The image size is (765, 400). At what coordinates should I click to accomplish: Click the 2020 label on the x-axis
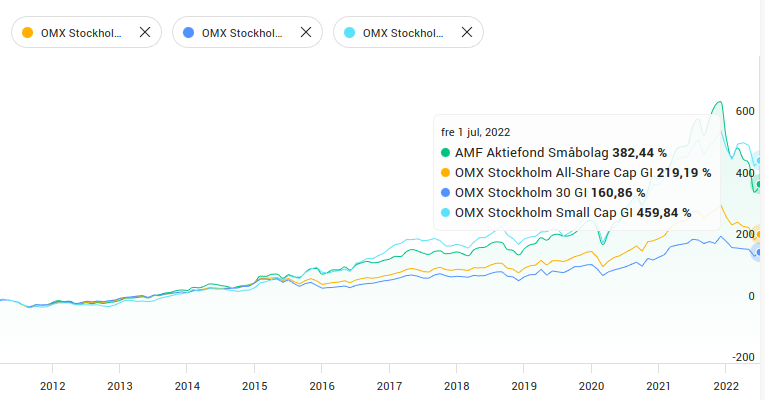pyautogui.click(x=591, y=386)
